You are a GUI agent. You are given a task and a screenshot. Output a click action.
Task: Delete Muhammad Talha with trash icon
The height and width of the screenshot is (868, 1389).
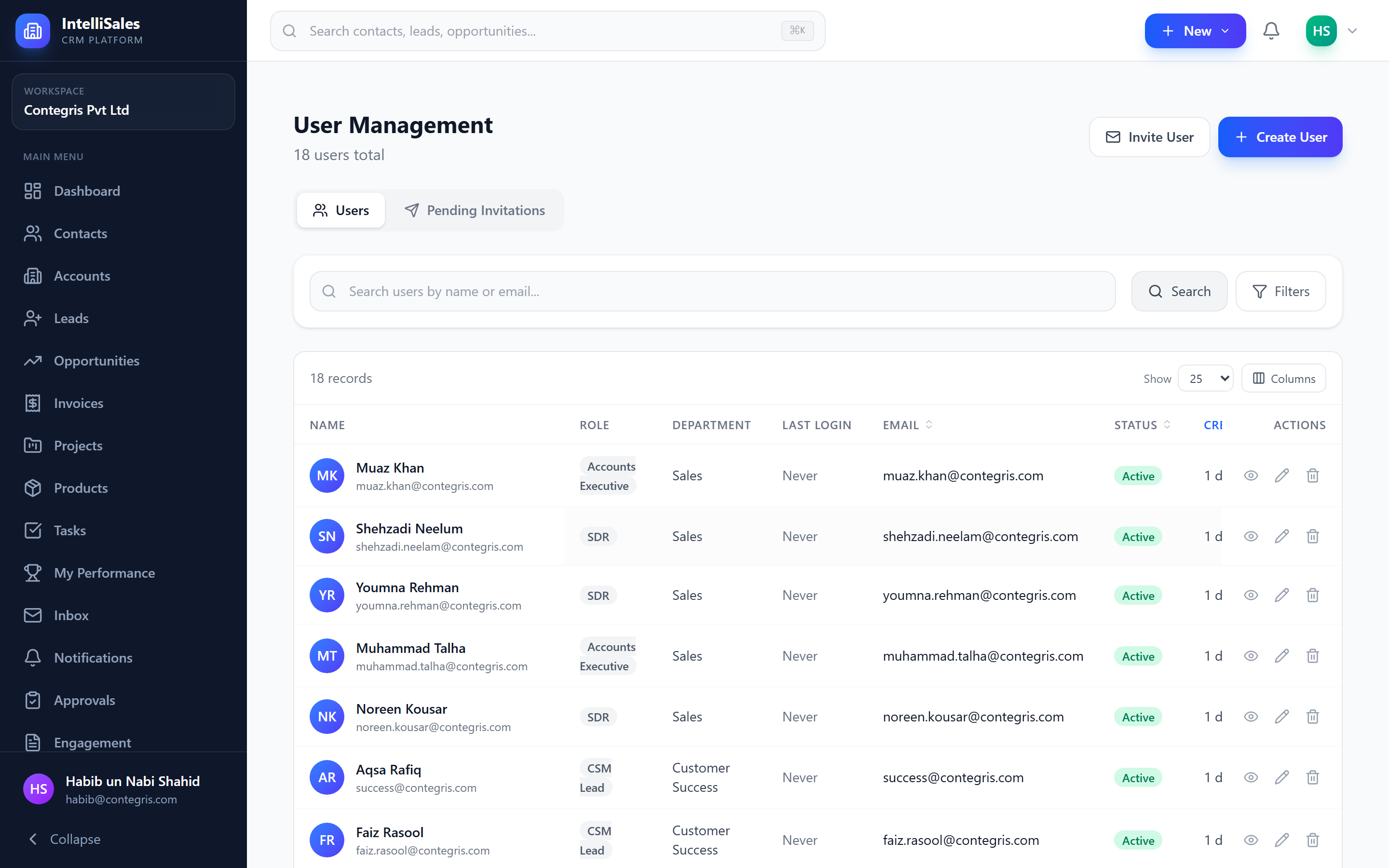[x=1313, y=656]
